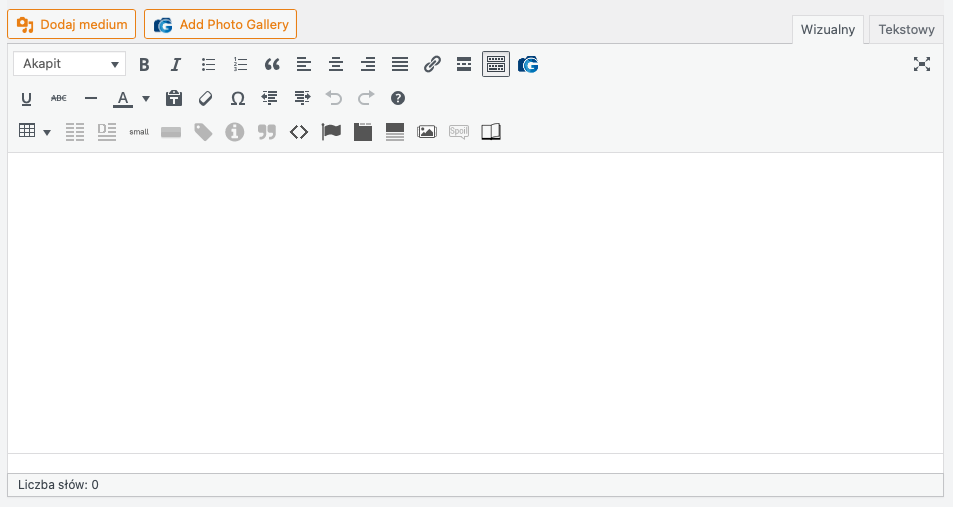This screenshot has height=507, width=953.
Task: Click the dark box panel icon
Action: 363,132
